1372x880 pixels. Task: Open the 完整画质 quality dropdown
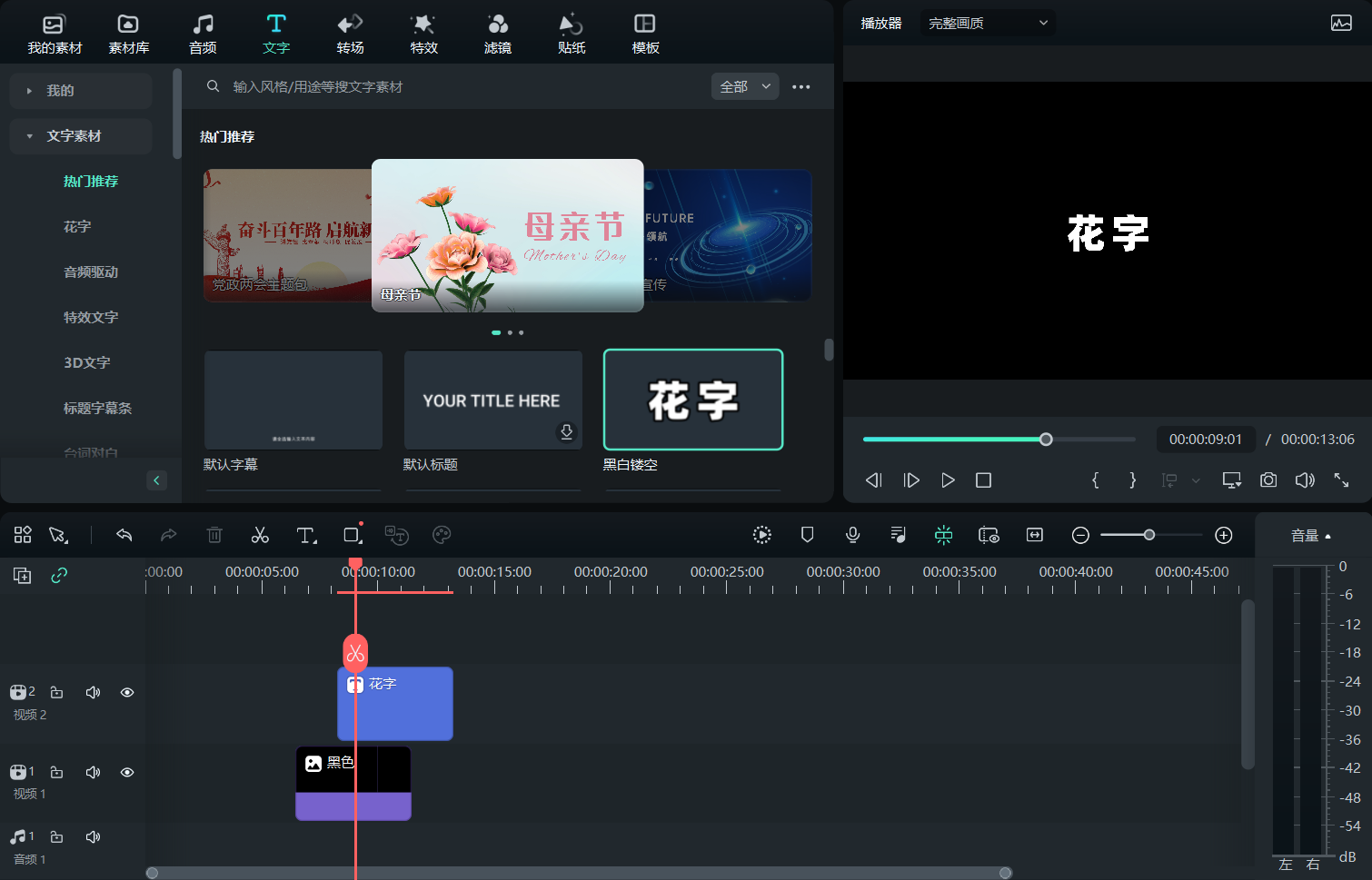tap(988, 23)
